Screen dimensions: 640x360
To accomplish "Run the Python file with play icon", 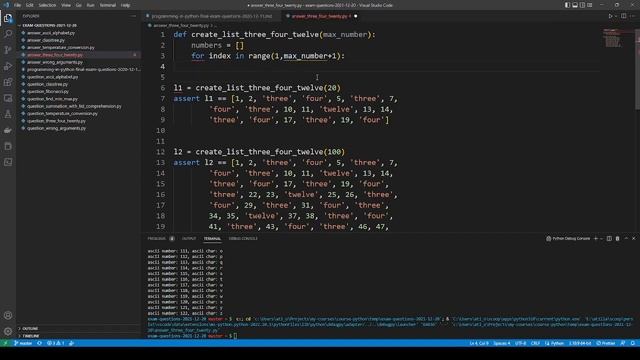I will click(611, 16).
